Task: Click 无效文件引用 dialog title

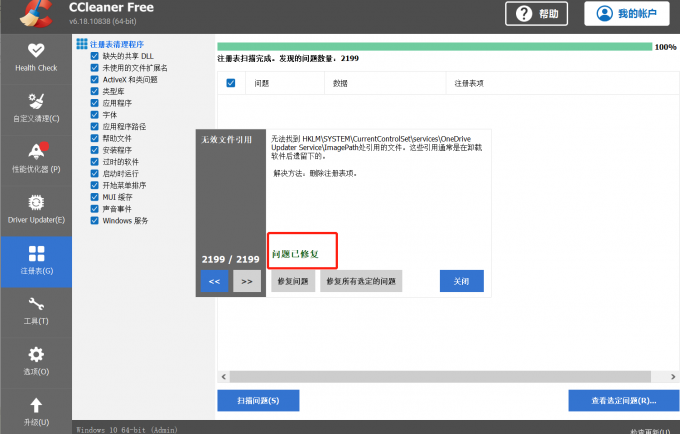Action: (226, 140)
